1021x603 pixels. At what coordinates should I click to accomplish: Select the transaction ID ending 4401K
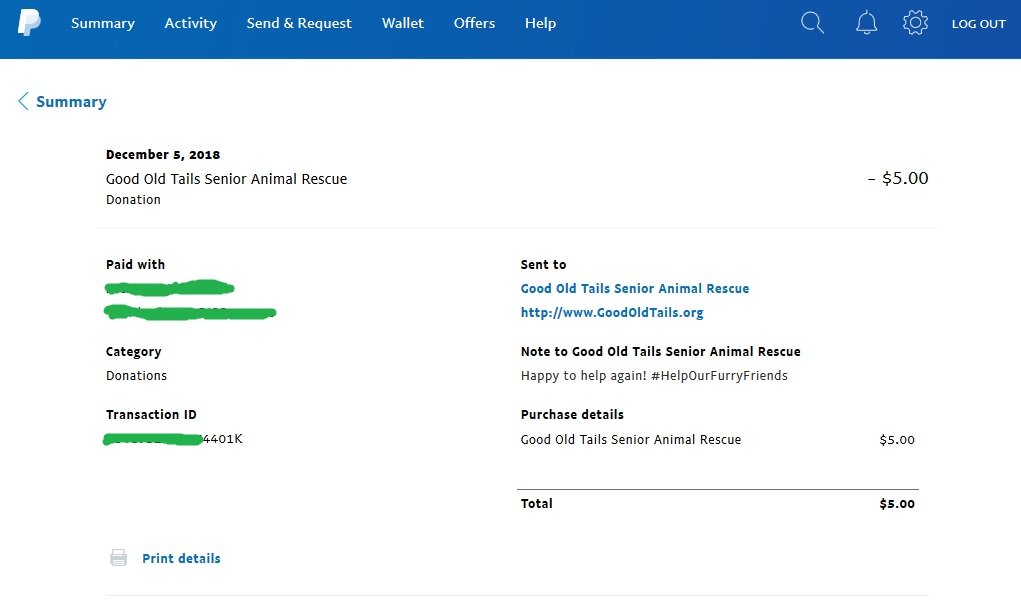point(173,440)
